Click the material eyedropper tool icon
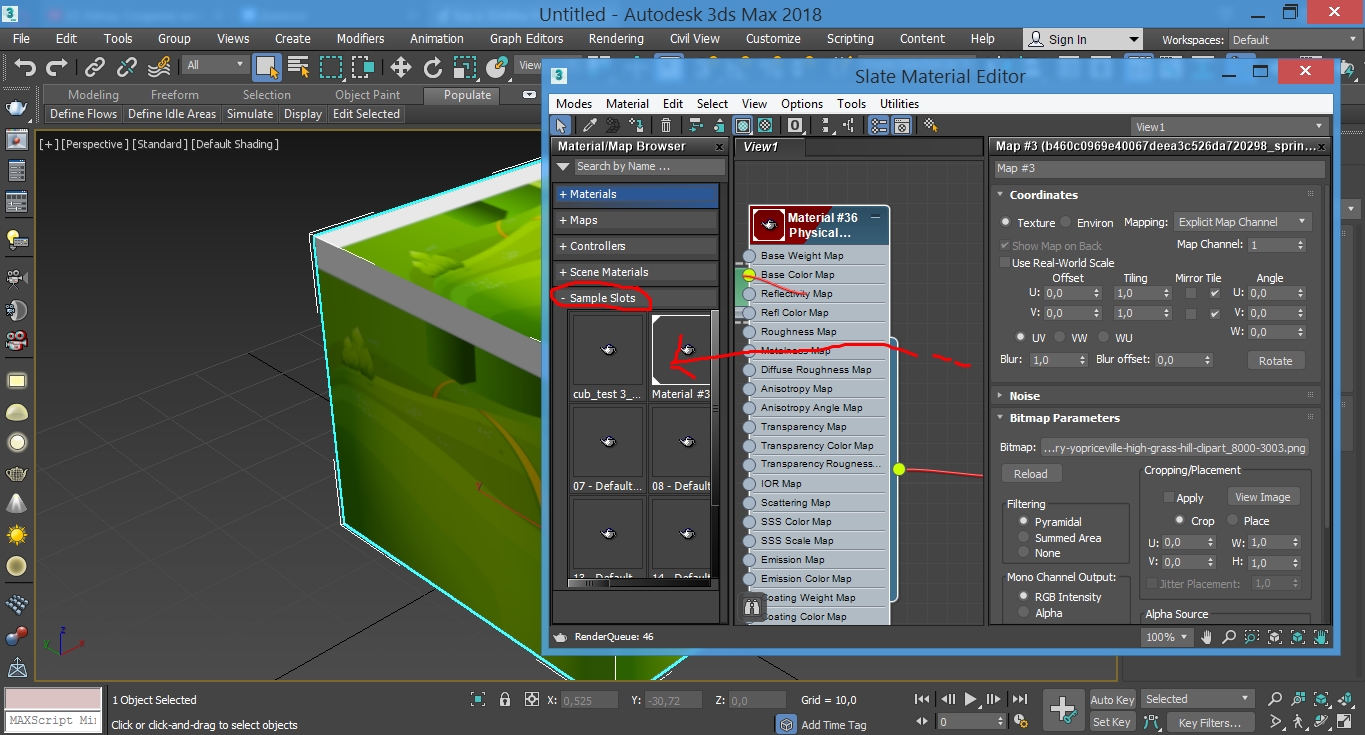1365x735 pixels. tap(590, 126)
